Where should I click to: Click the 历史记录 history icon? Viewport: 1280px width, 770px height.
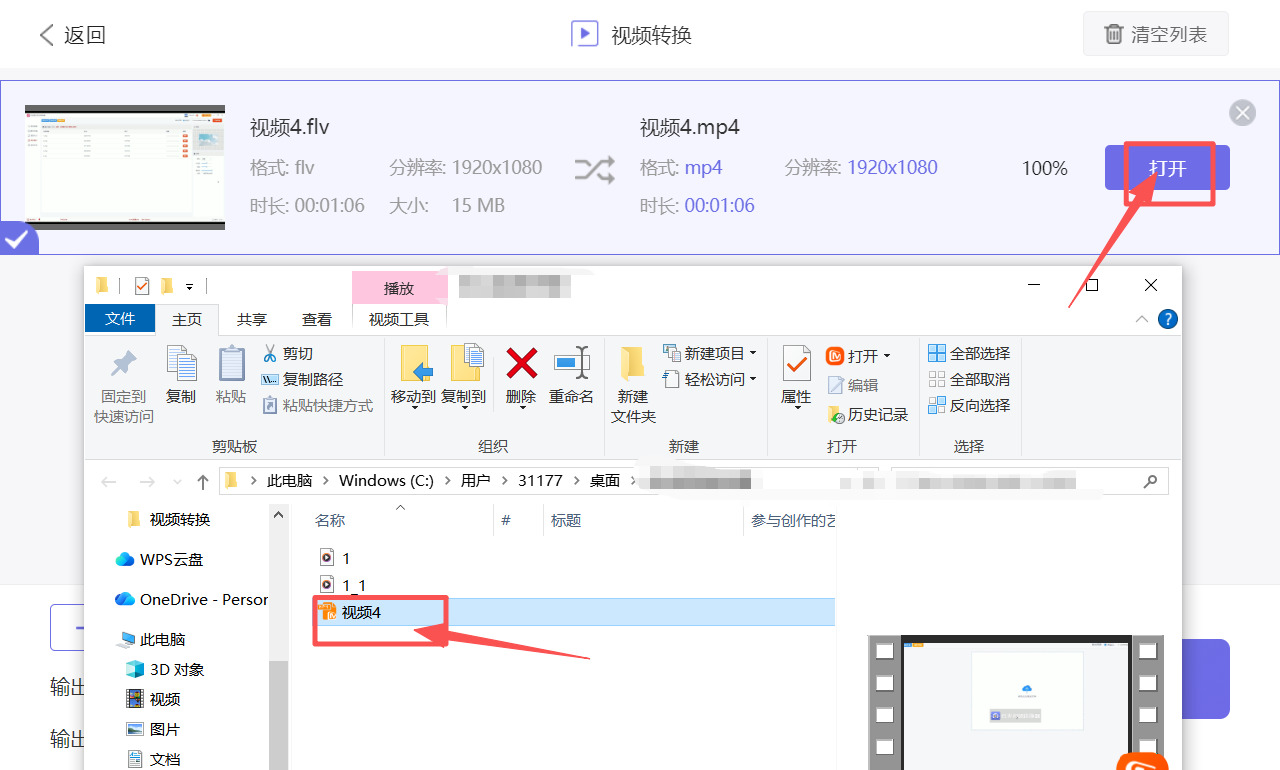[x=866, y=414]
